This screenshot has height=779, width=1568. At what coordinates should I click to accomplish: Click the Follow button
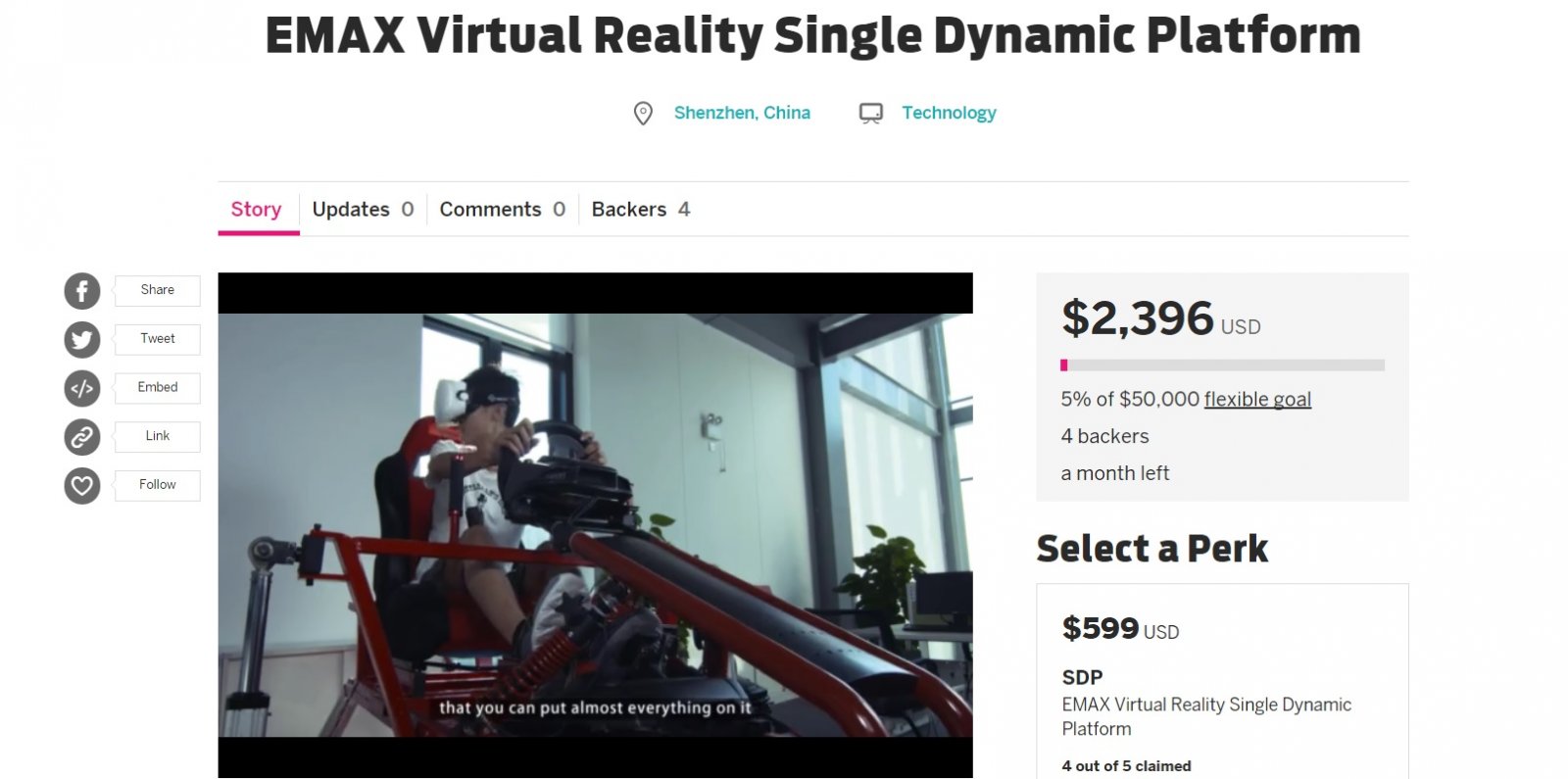[x=157, y=485]
